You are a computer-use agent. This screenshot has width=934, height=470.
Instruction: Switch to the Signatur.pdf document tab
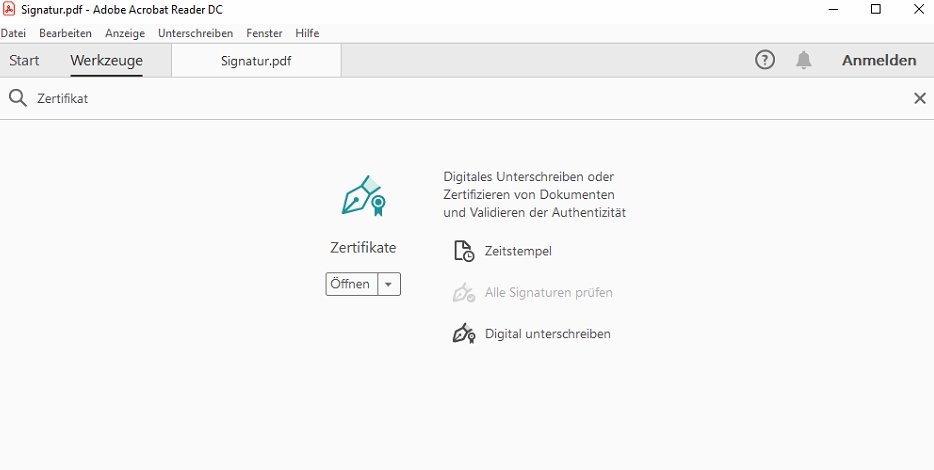[x=256, y=61]
